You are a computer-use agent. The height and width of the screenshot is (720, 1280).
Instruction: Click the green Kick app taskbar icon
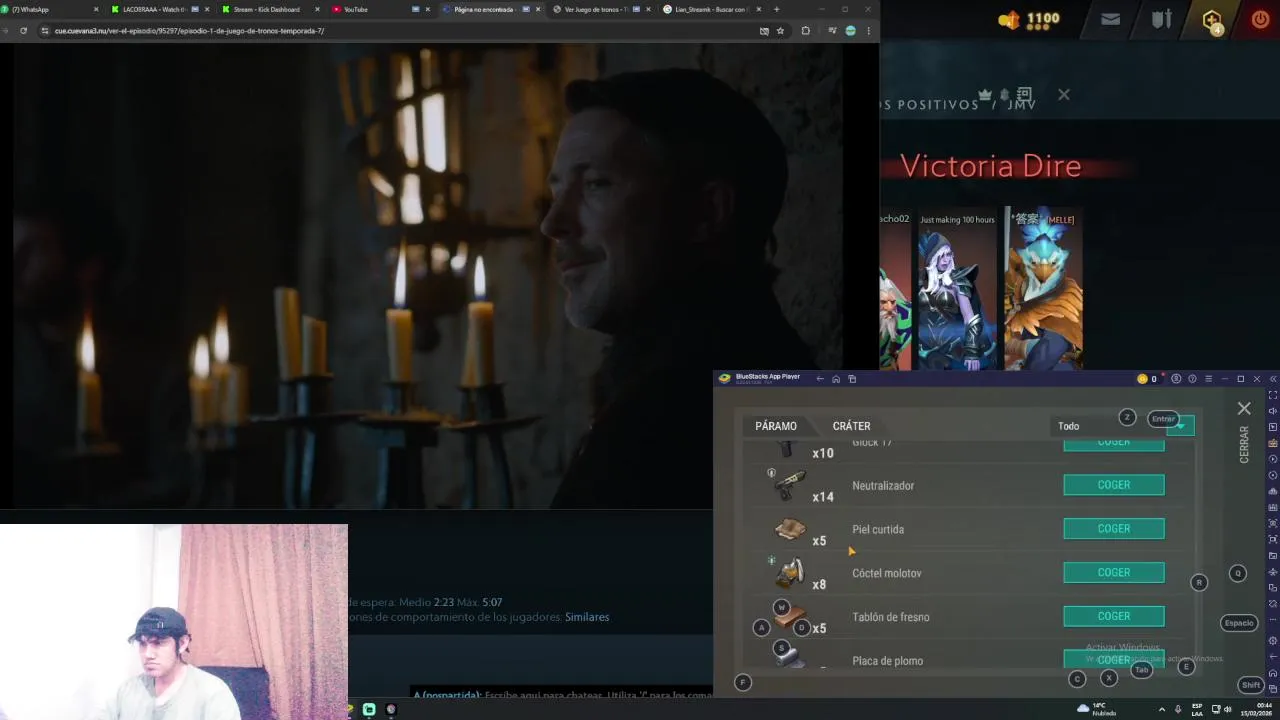[369, 709]
